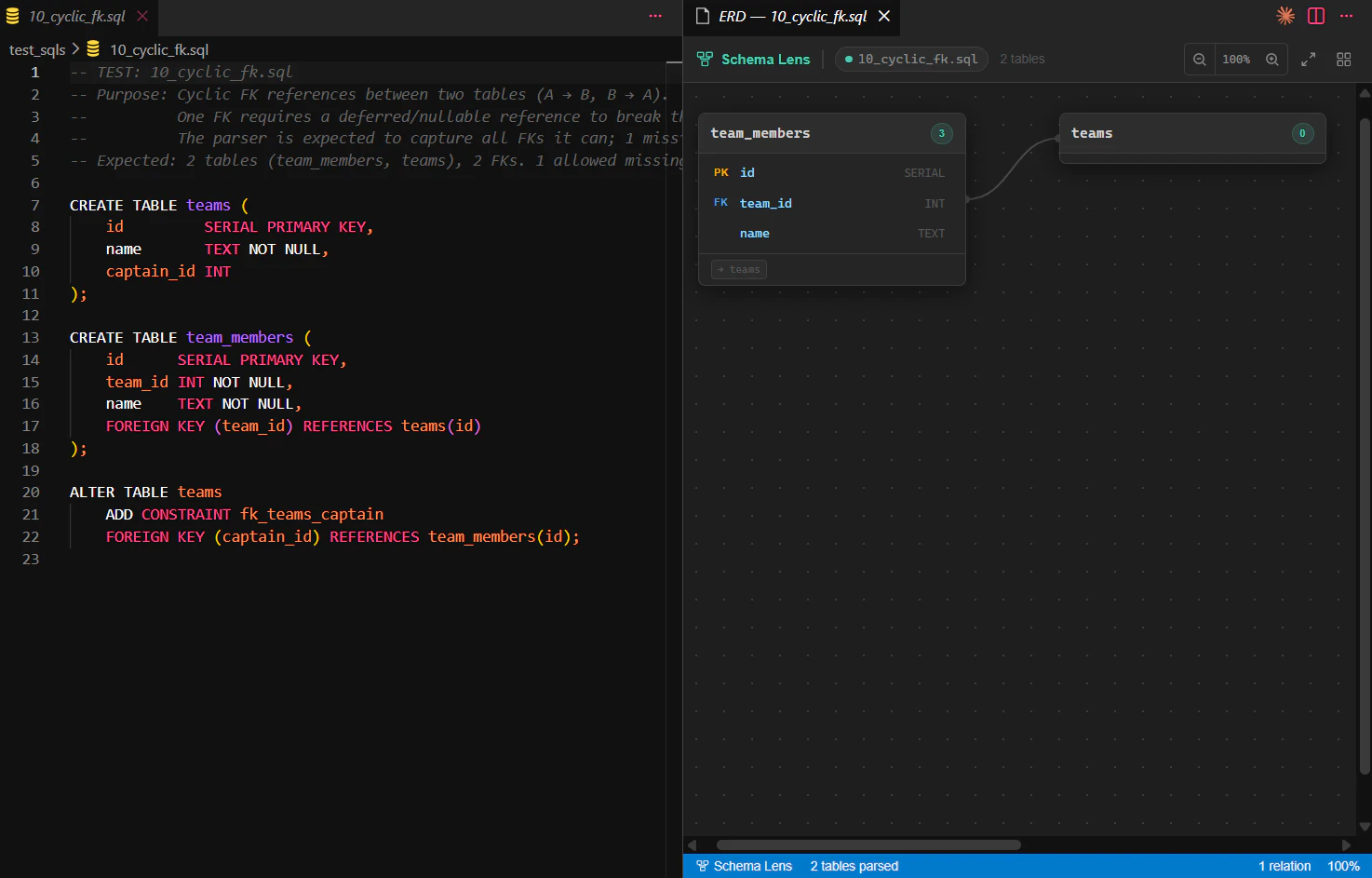Toggle the column count badge on teams table
The height and width of the screenshot is (878, 1372).
pos(1302,133)
